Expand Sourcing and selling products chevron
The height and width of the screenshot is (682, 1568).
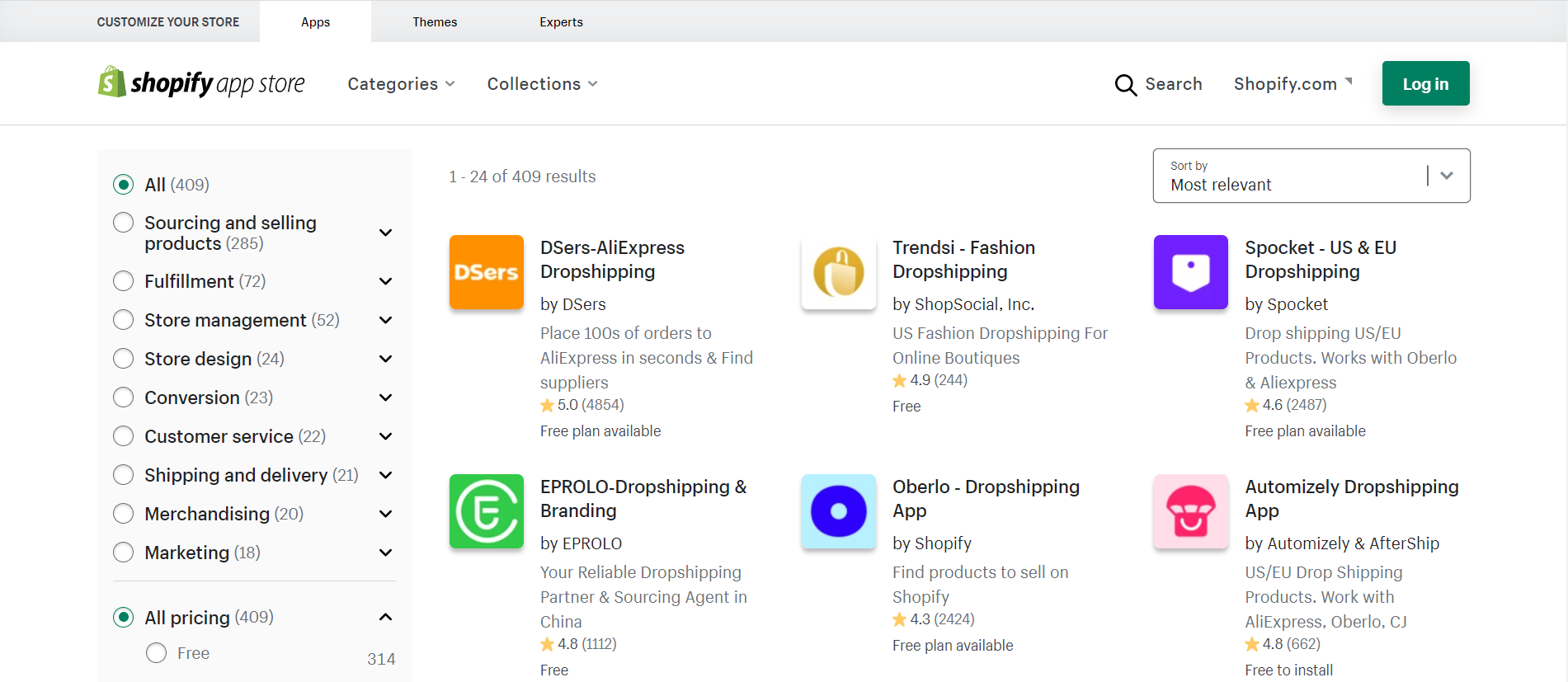385,233
